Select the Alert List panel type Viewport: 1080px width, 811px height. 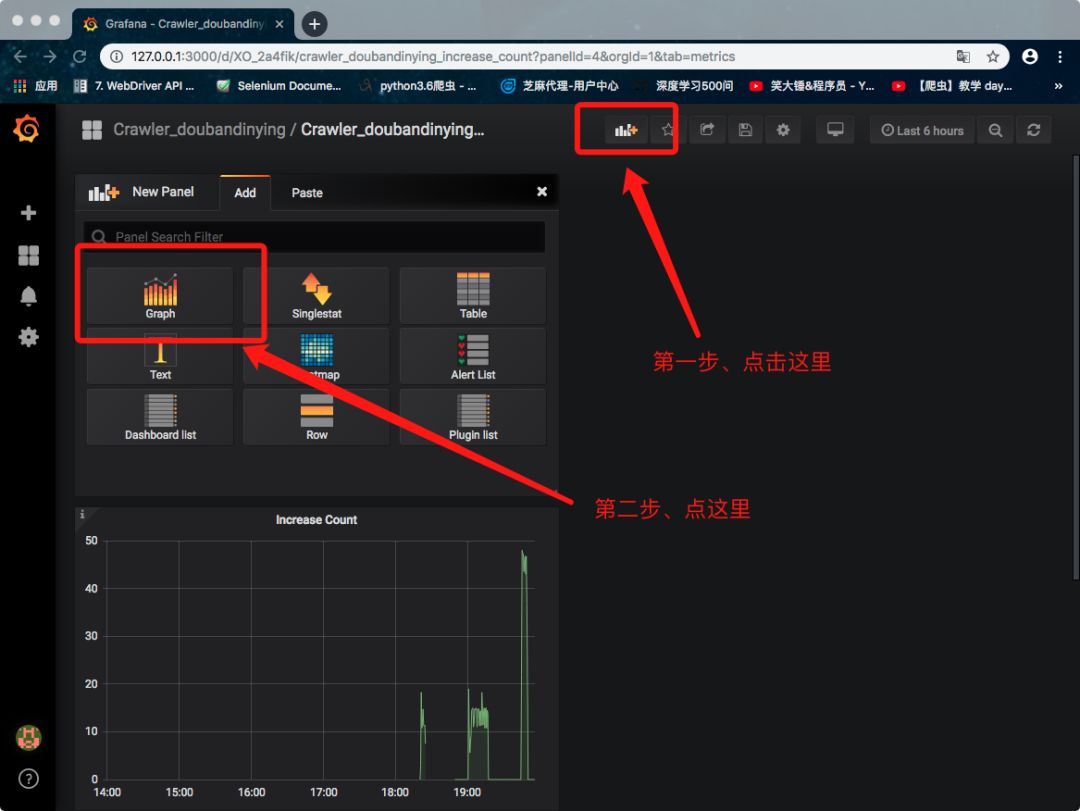point(473,356)
